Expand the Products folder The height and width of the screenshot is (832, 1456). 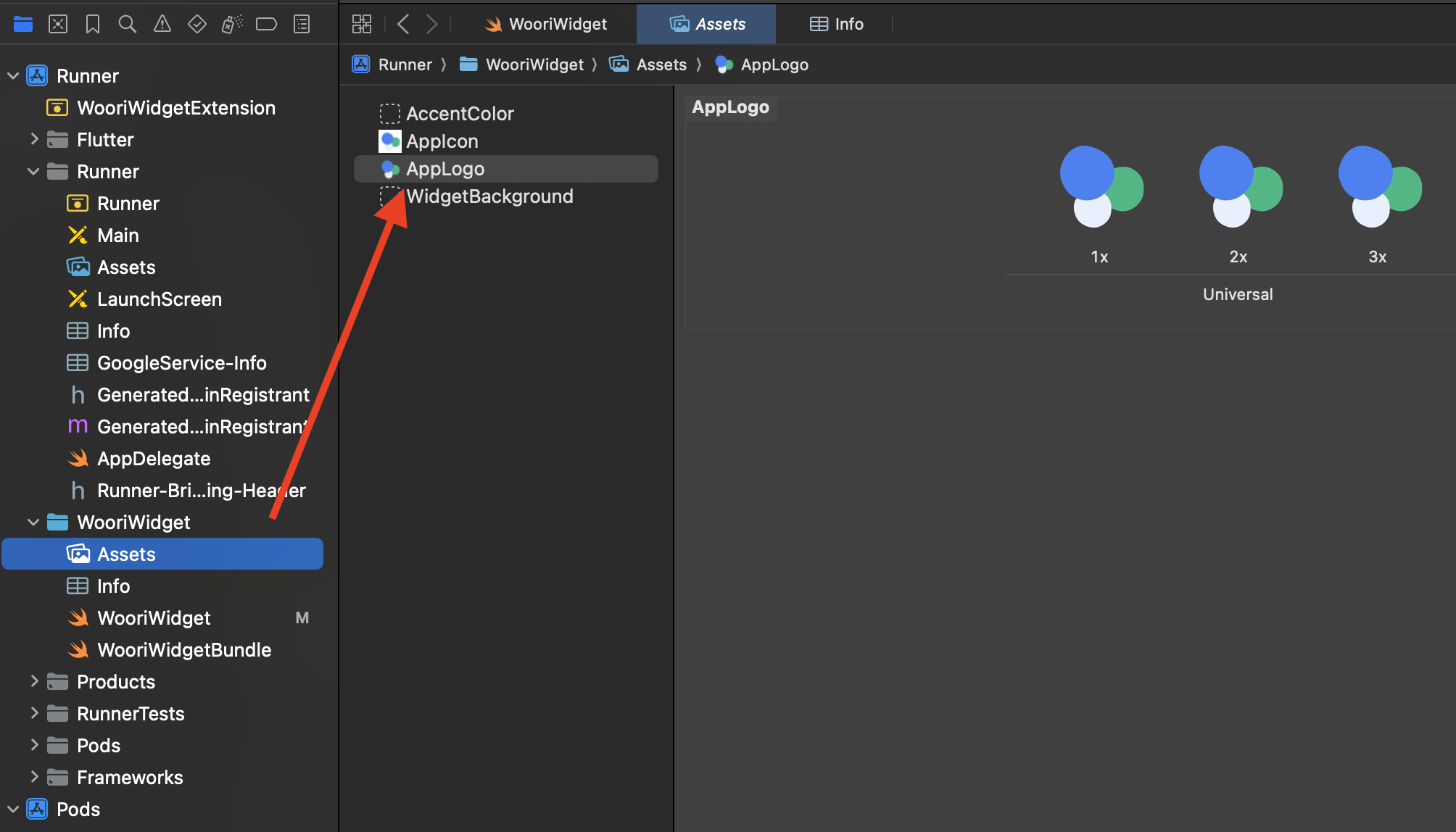(x=33, y=681)
